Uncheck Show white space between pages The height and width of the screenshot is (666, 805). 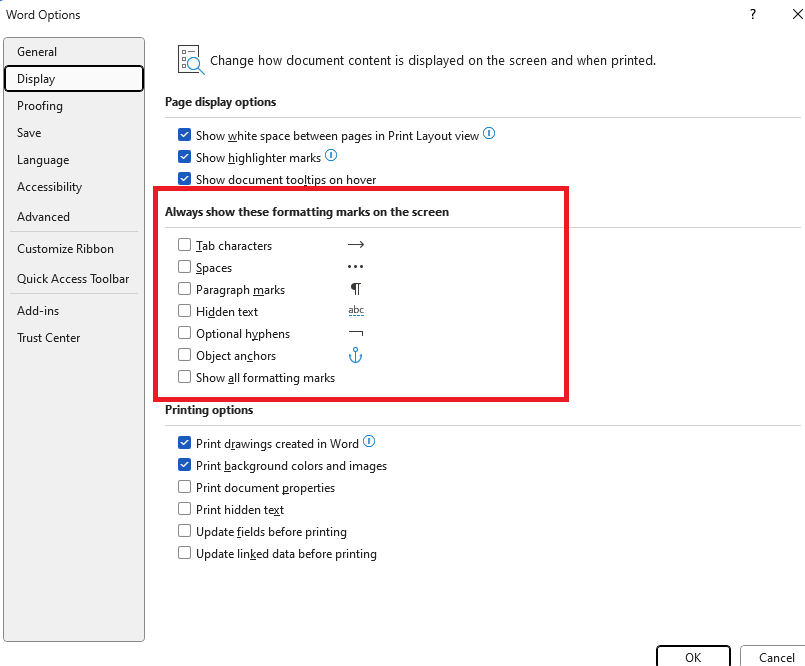[x=184, y=135]
